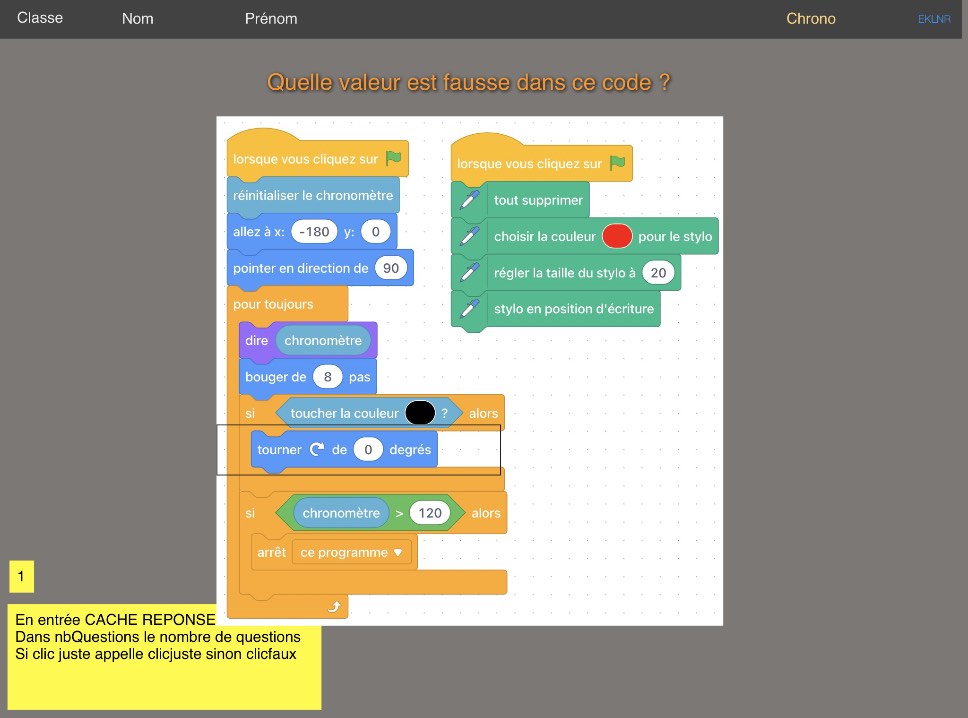The height and width of the screenshot is (718, 968).
Task: Click 'pointer en direction de' text
Action: pyautogui.click(x=301, y=268)
